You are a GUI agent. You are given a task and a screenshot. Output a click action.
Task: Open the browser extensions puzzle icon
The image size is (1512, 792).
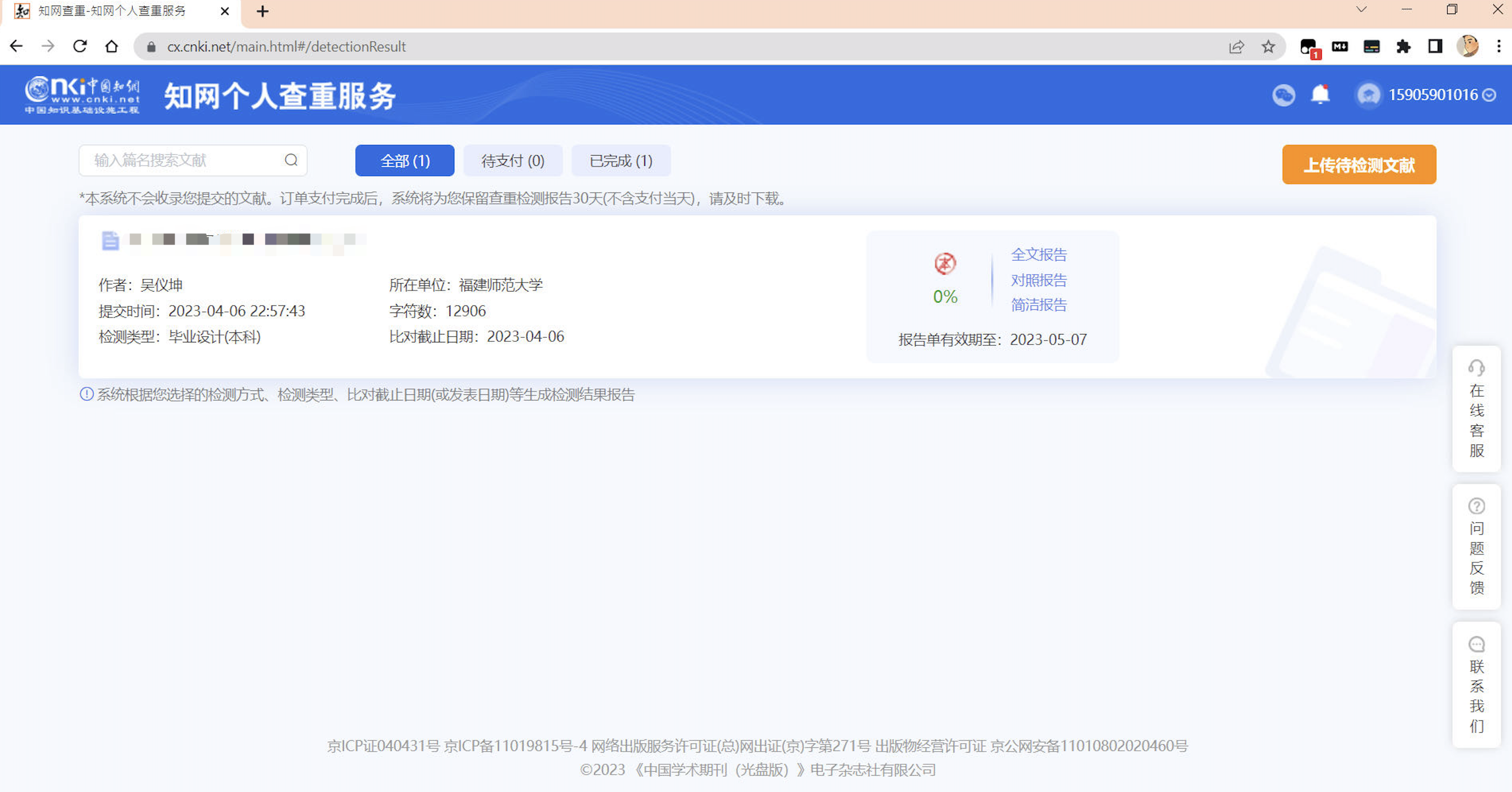[x=1404, y=47]
